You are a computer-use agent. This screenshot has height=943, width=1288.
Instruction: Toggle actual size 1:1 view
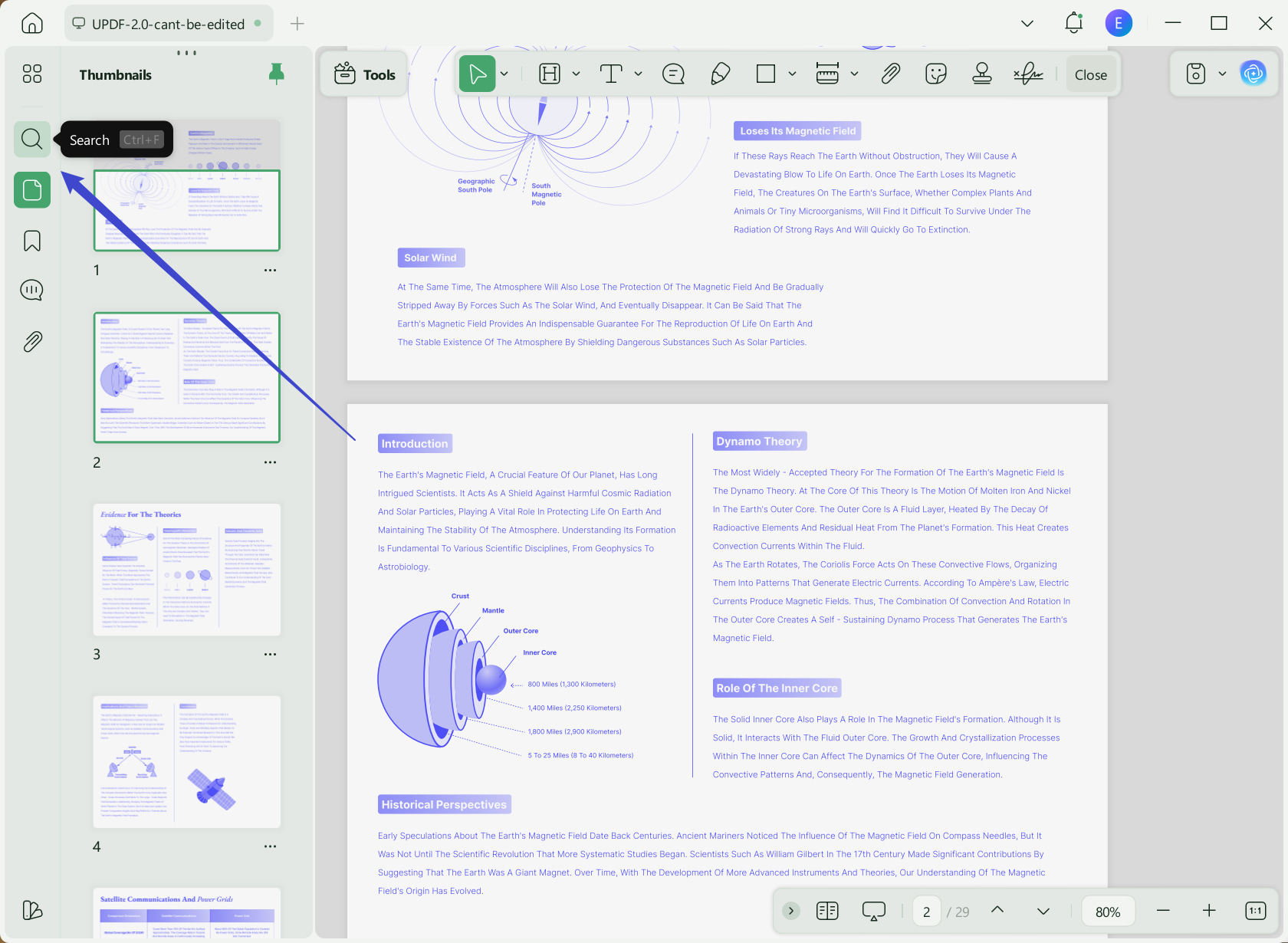coord(1256,911)
